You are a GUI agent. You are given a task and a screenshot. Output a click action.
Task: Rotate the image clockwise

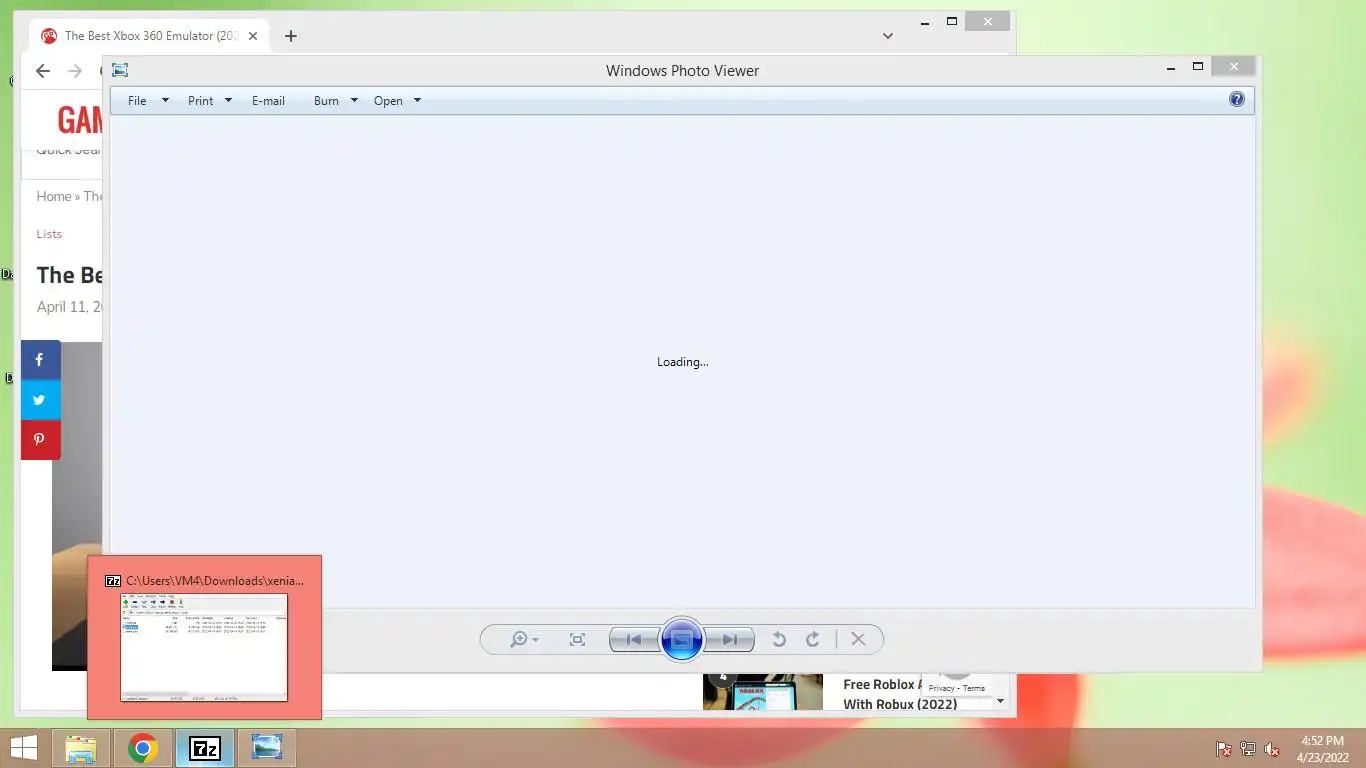coord(813,640)
